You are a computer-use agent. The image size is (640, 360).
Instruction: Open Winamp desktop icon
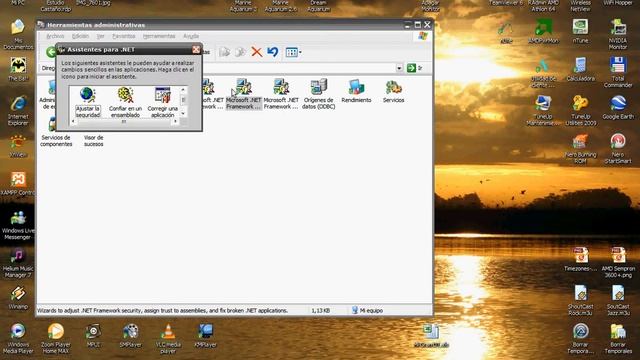click(18, 298)
